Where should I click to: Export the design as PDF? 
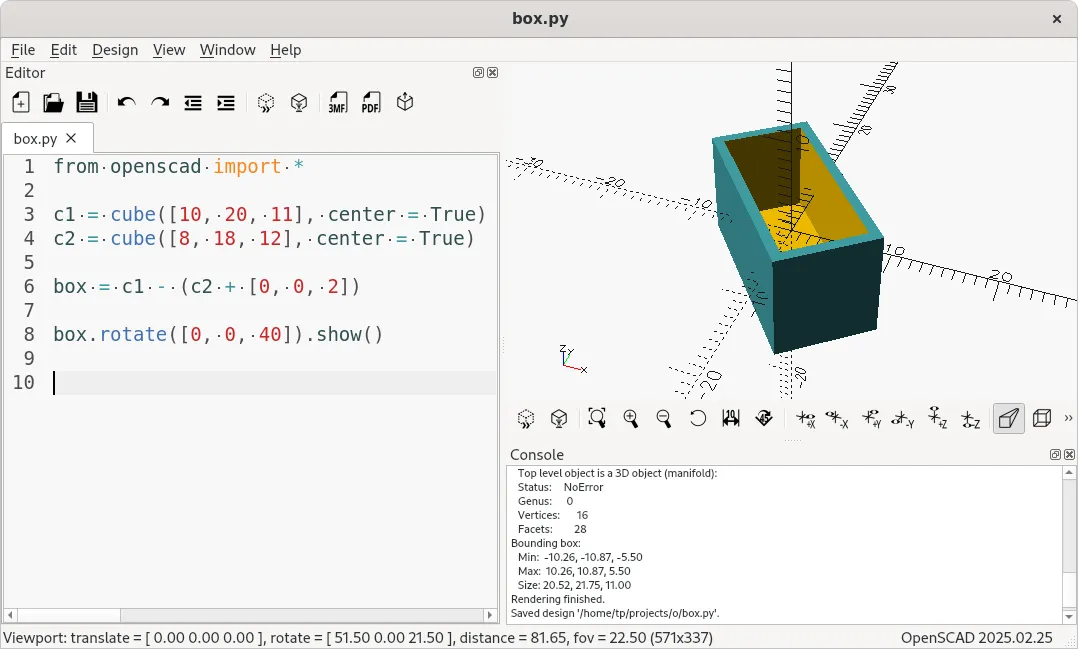[371, 102]
